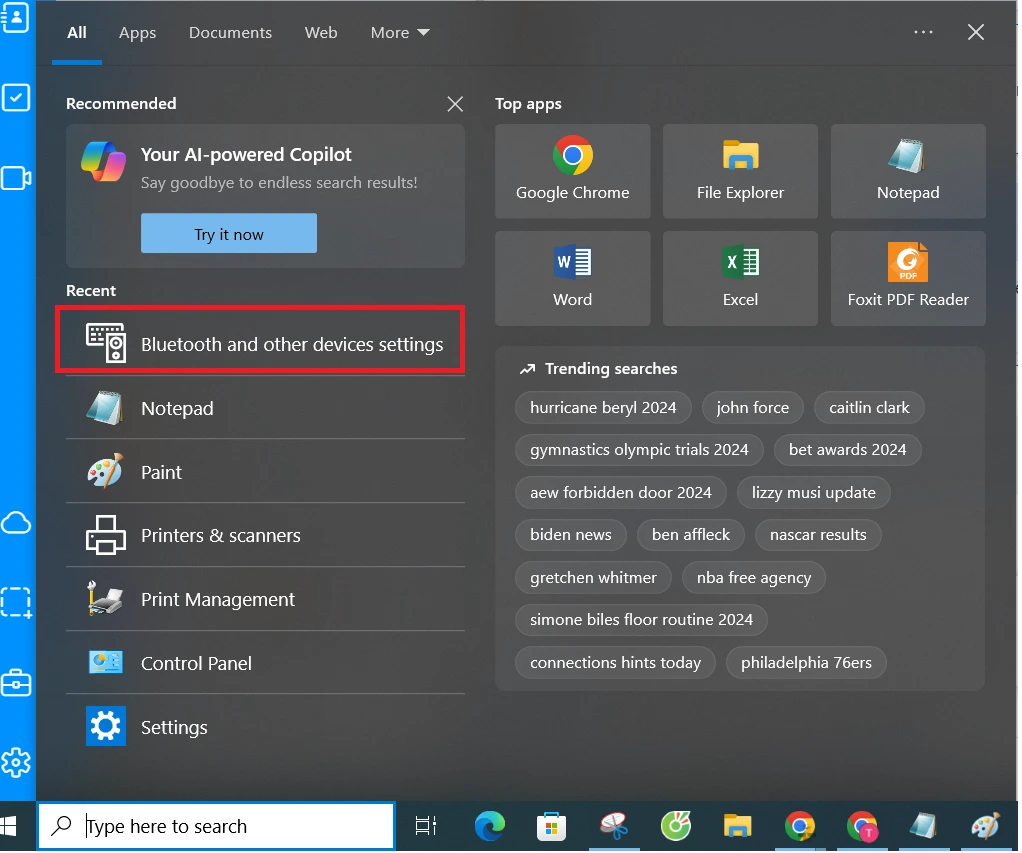Switch to the Apps tab
The width and height of the screenshot is (1022, 853).
click(x=137, y=33)
